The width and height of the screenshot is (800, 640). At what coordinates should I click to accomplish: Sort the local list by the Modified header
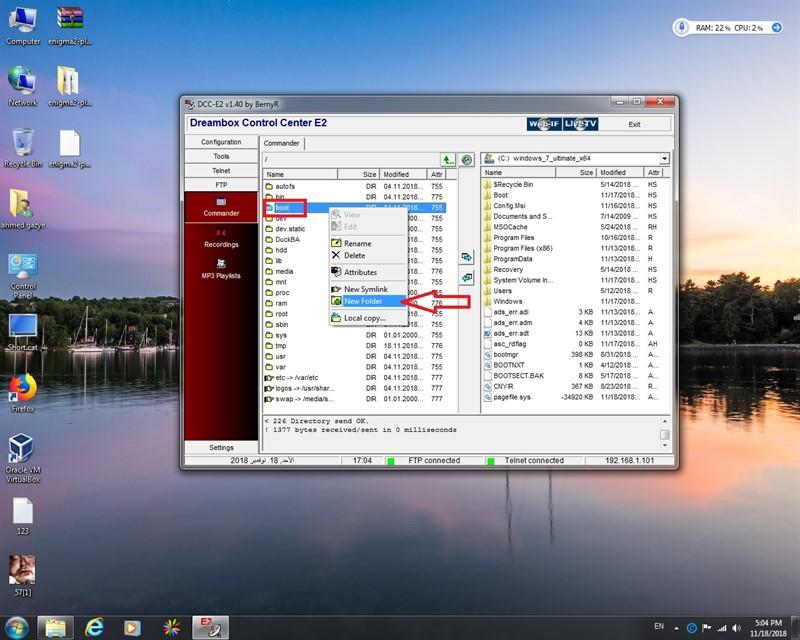(x=620, y=173)
